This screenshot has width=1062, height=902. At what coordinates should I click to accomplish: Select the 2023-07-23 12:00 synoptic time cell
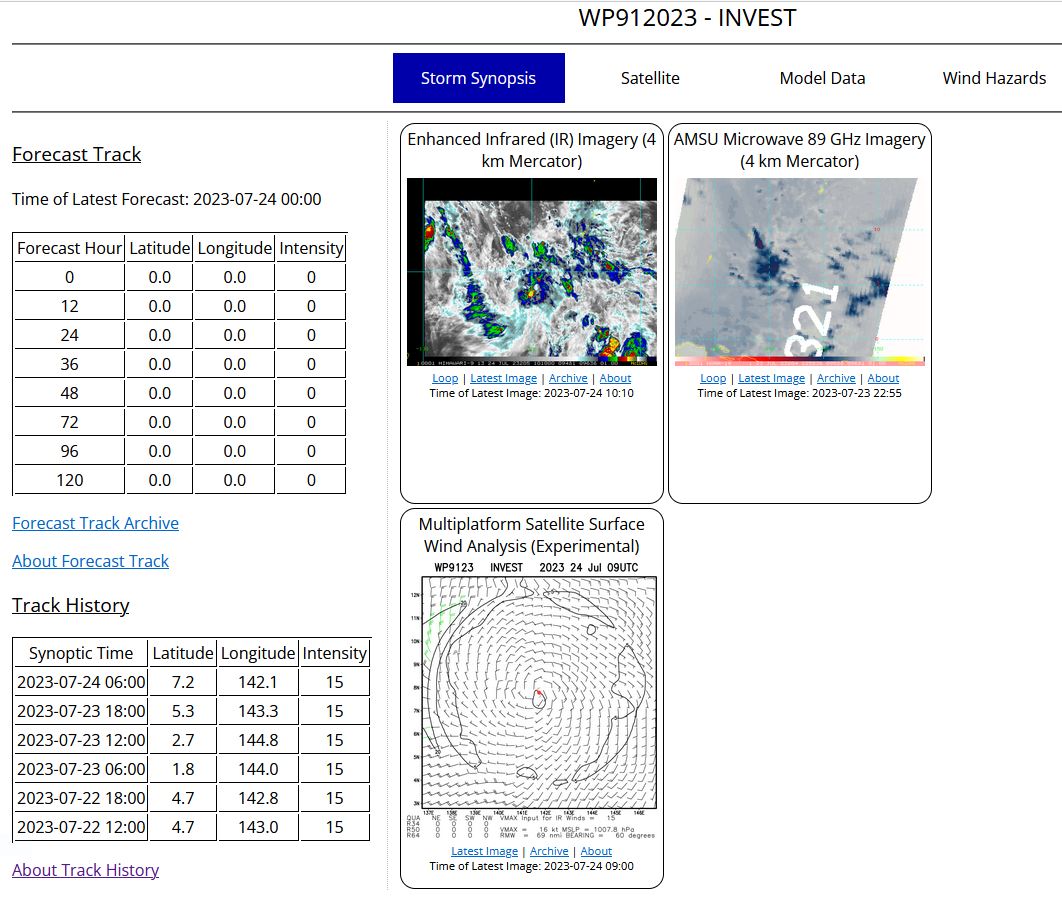[x=81, y=740]
